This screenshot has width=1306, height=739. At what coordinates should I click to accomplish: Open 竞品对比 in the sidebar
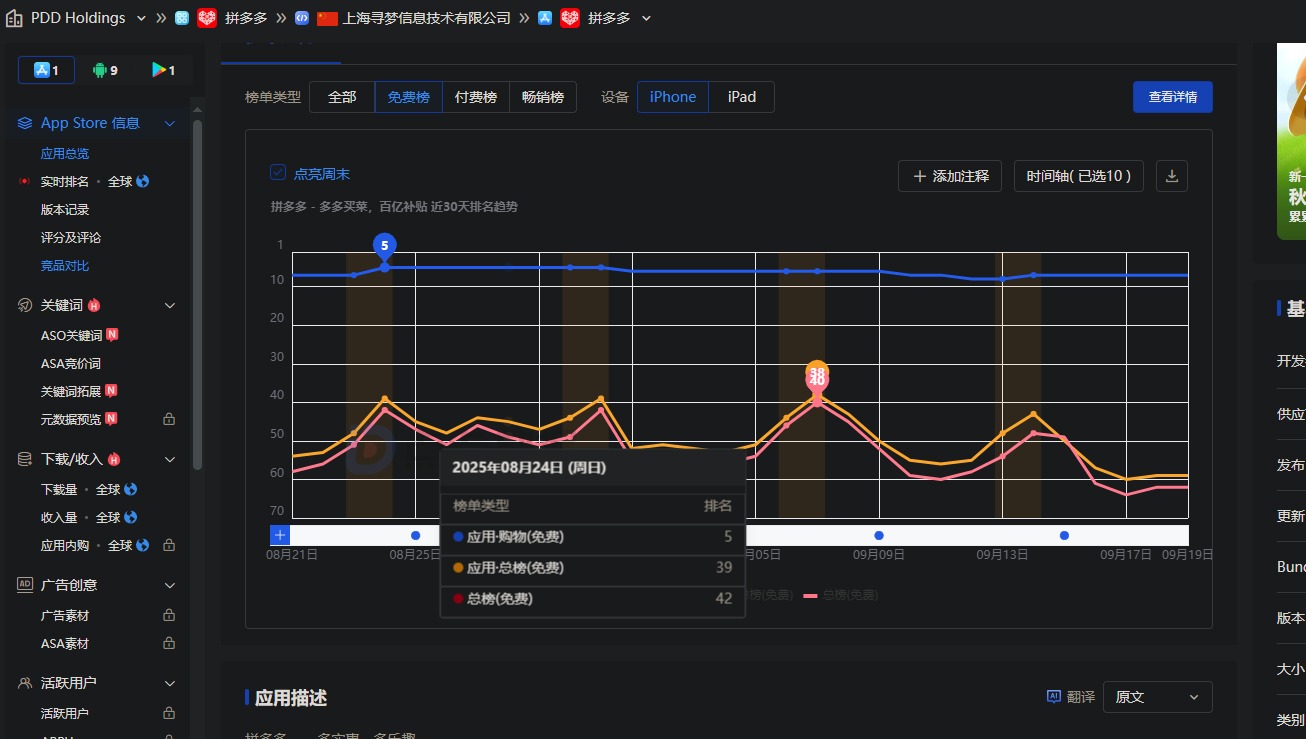[x=65, y=266]
